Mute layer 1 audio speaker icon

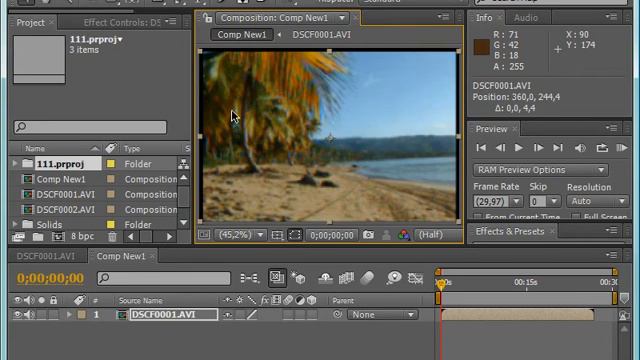coord(29,315)
